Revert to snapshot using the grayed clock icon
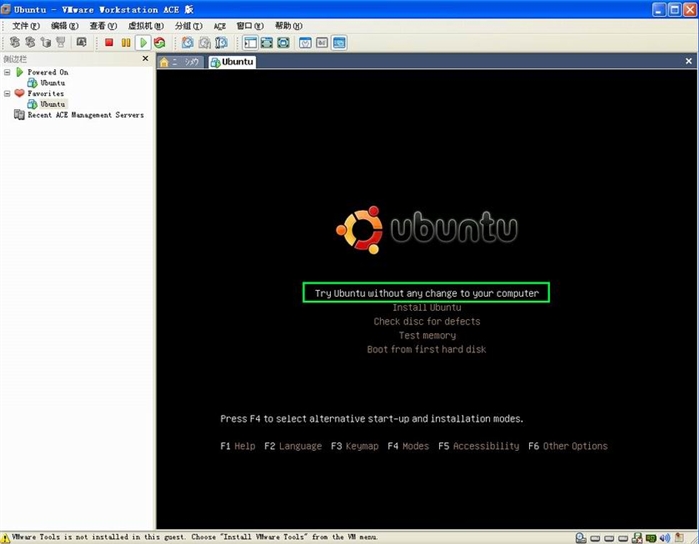This screenshot has height=544, width=699. [205, 42]
